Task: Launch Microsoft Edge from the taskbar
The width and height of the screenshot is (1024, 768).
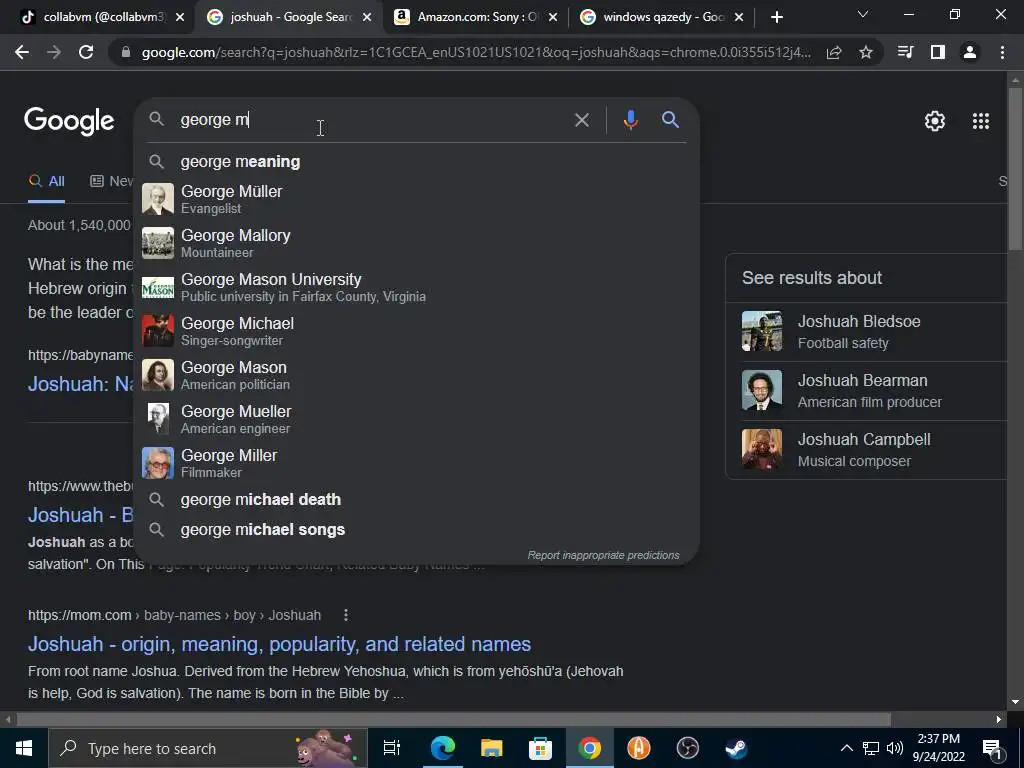Action: coord(442,748)
